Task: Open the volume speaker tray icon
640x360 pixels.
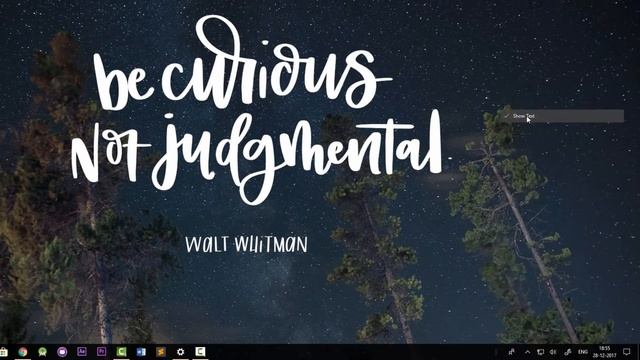Action: pyautogui.click(x=553, y=352)
